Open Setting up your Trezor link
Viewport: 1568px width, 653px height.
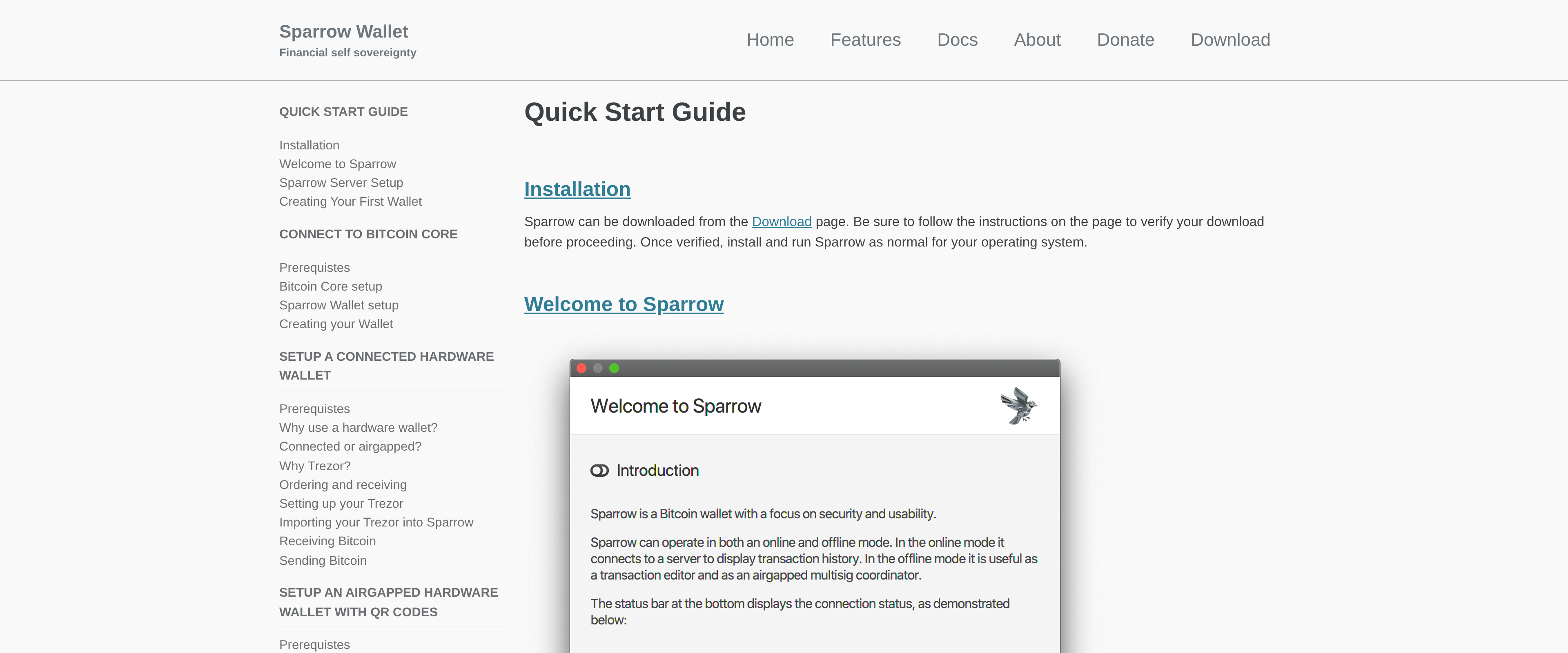click(341, 504)
